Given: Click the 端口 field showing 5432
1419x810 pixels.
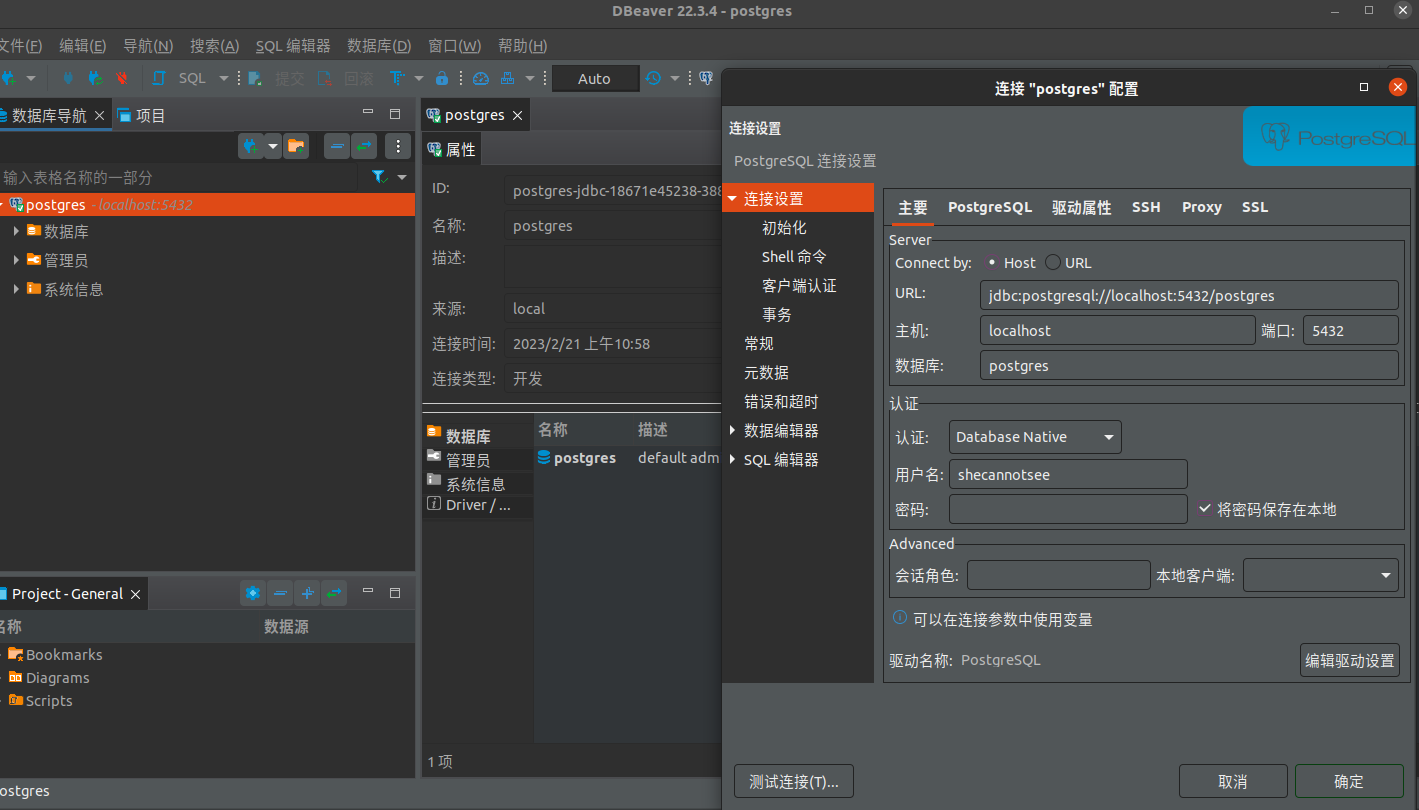Looking at the screenshot, I should coord(1350,330).
